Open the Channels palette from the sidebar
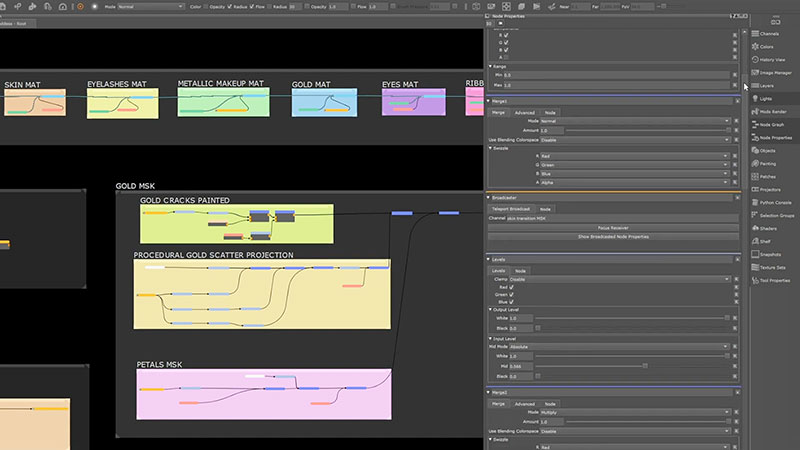This screenshot has height=450, width=800. pos(768,33)
